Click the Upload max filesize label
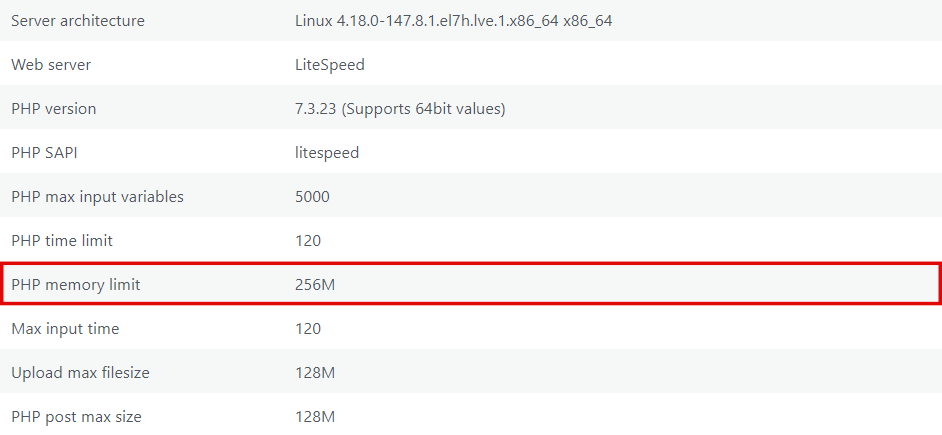 point(80,373)
